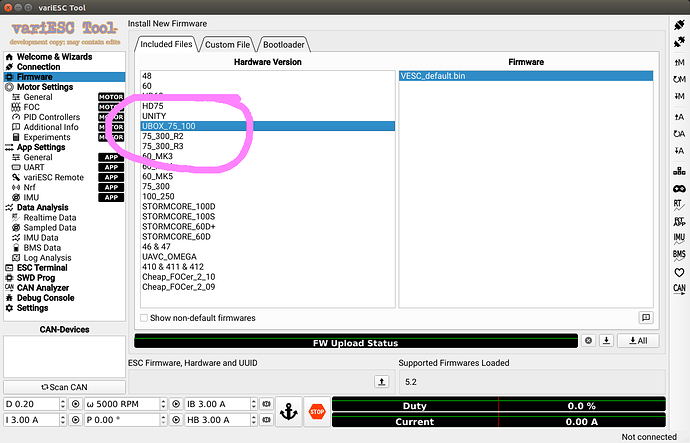Read motor configuration with up-arrow M icon

point(679,62)
